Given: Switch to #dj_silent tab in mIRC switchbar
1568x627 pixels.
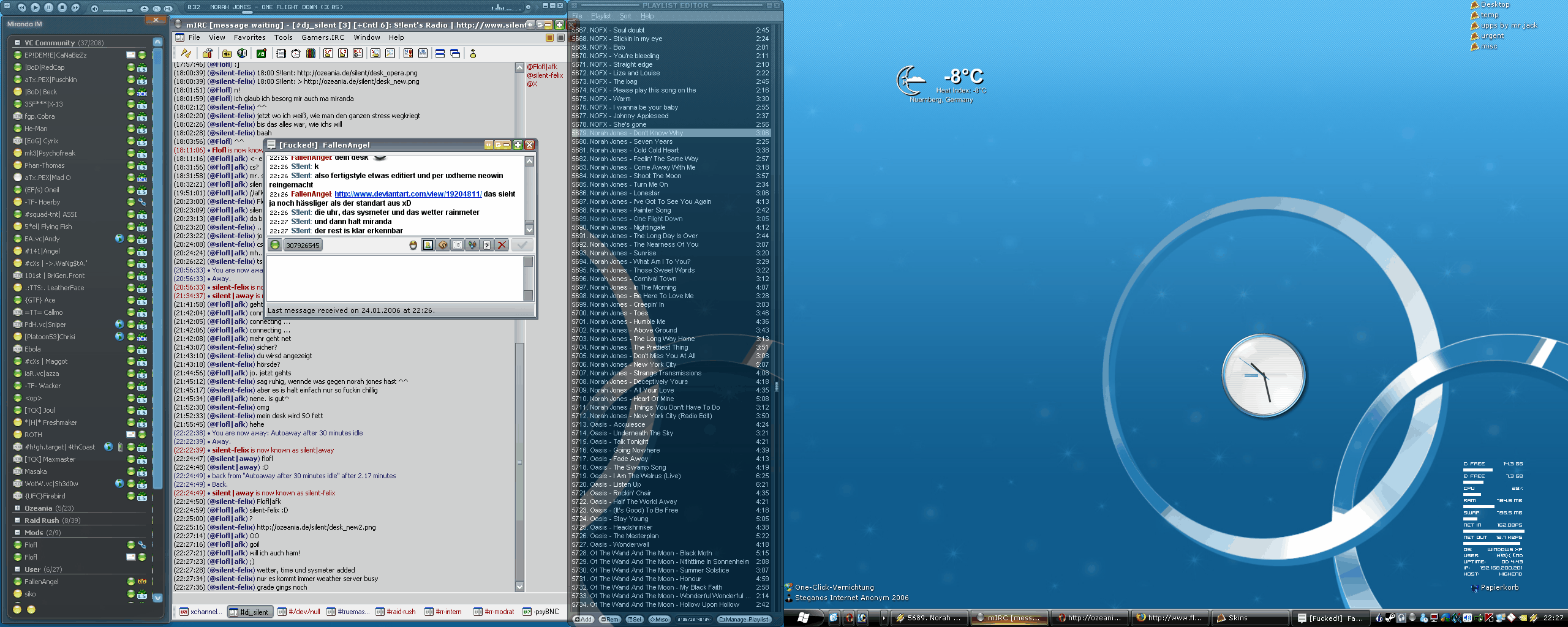Looking at the screenshot, I should coord(249,612).
